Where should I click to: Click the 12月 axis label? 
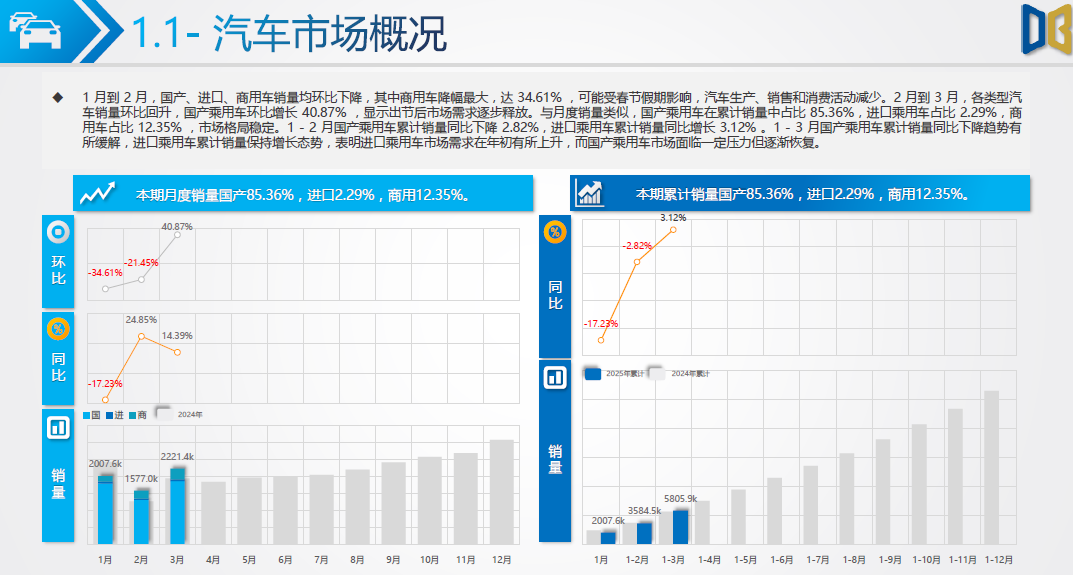(502, 560)
